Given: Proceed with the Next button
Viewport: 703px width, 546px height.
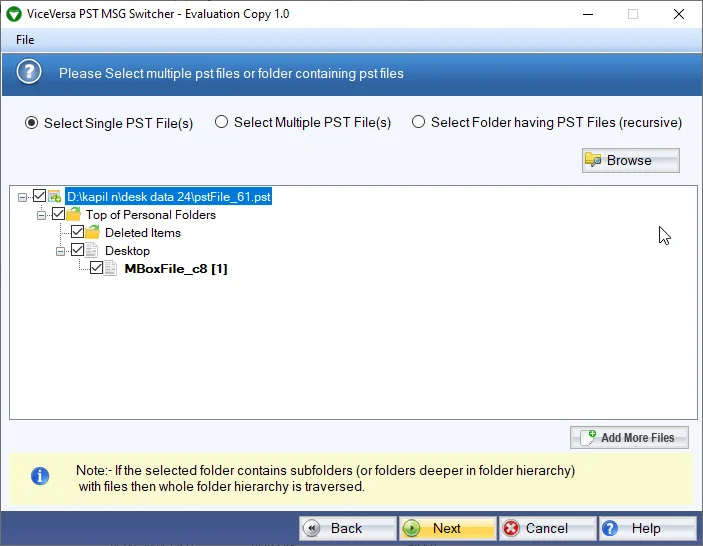Looking at the screenshot, I should tap(447, 529).
